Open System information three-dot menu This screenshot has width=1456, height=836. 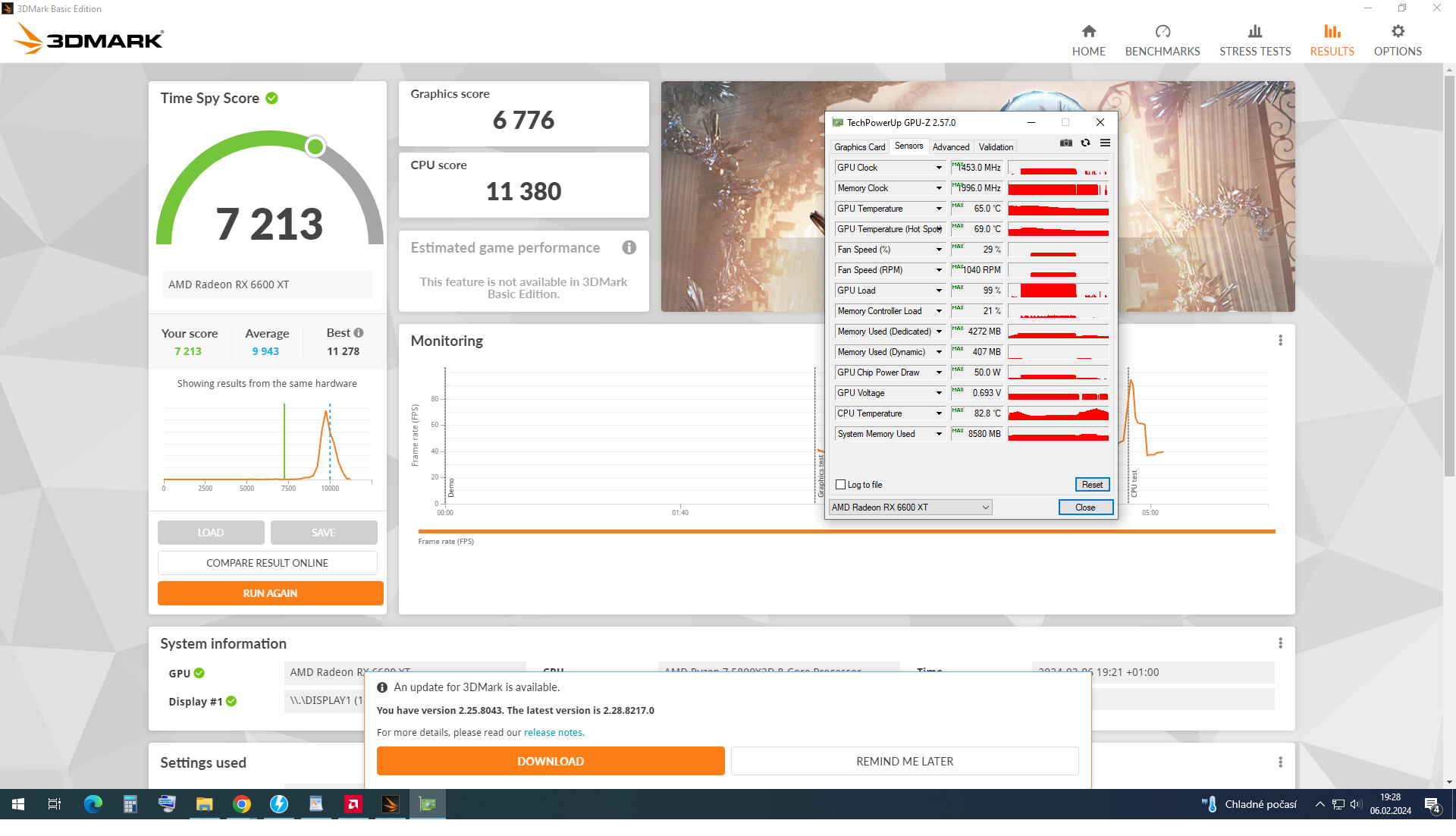coord(1281,643)
